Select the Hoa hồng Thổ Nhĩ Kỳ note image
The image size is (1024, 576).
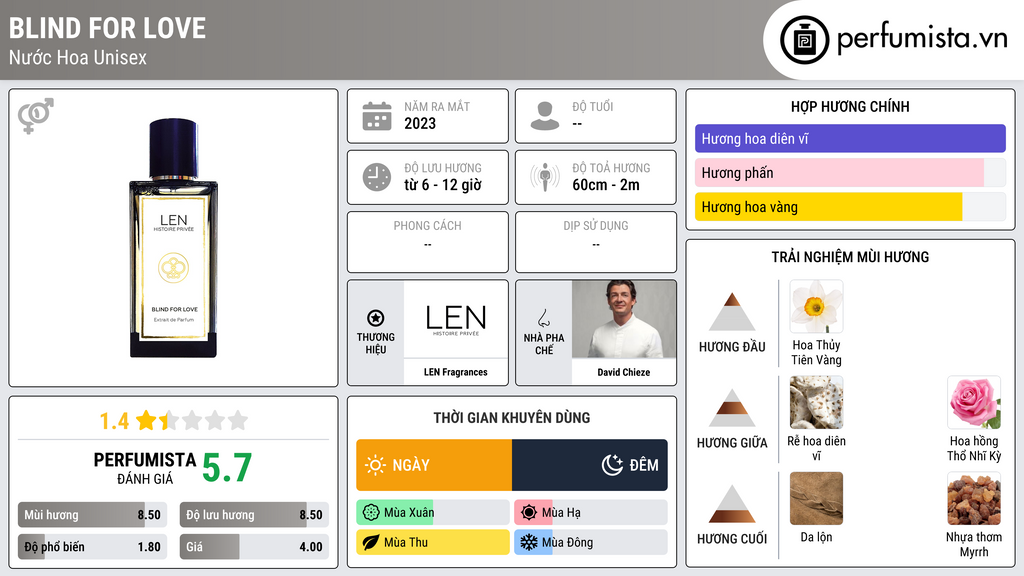[x=974, y=402]
